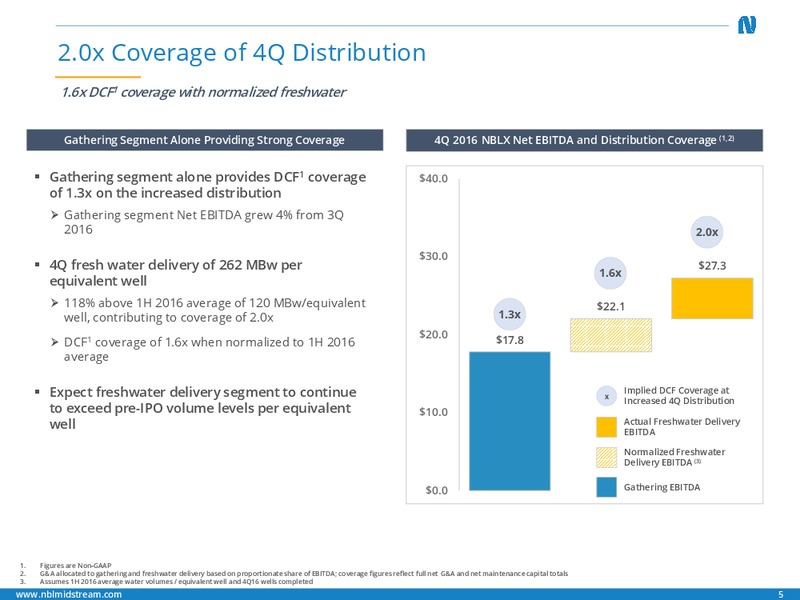Click footnote 3 'Assumes 1H 2016 average water volumes'
The height and width of the screenshot is (600, 800).
(x=176, y=582)
